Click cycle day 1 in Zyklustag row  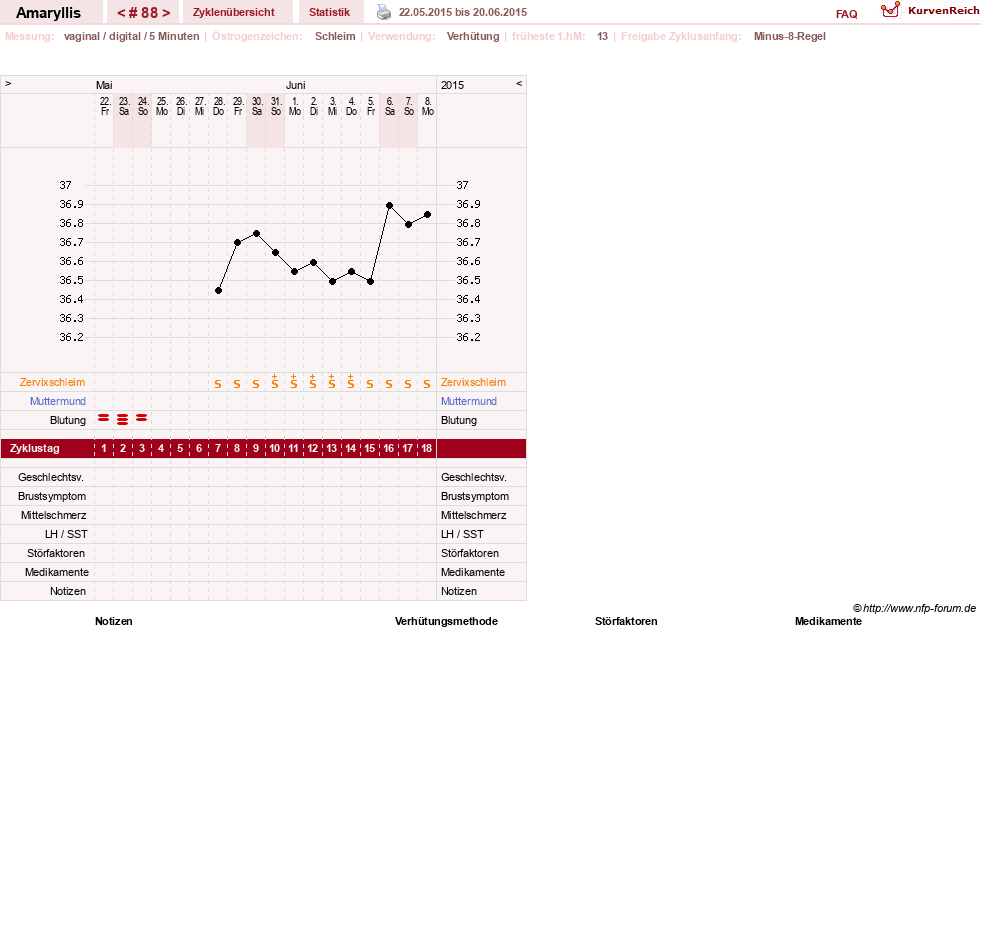coord(104,449)
